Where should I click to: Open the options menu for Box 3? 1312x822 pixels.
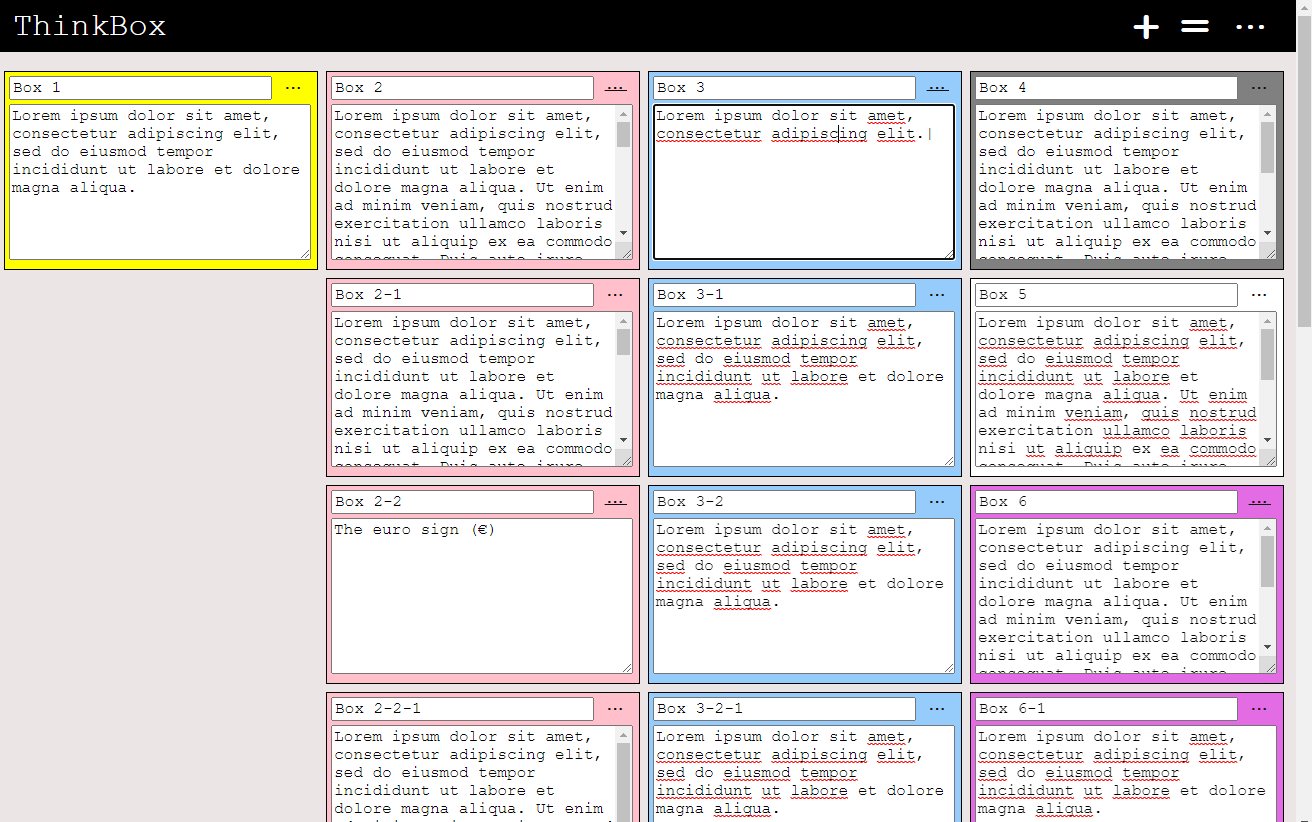(937, 88)
